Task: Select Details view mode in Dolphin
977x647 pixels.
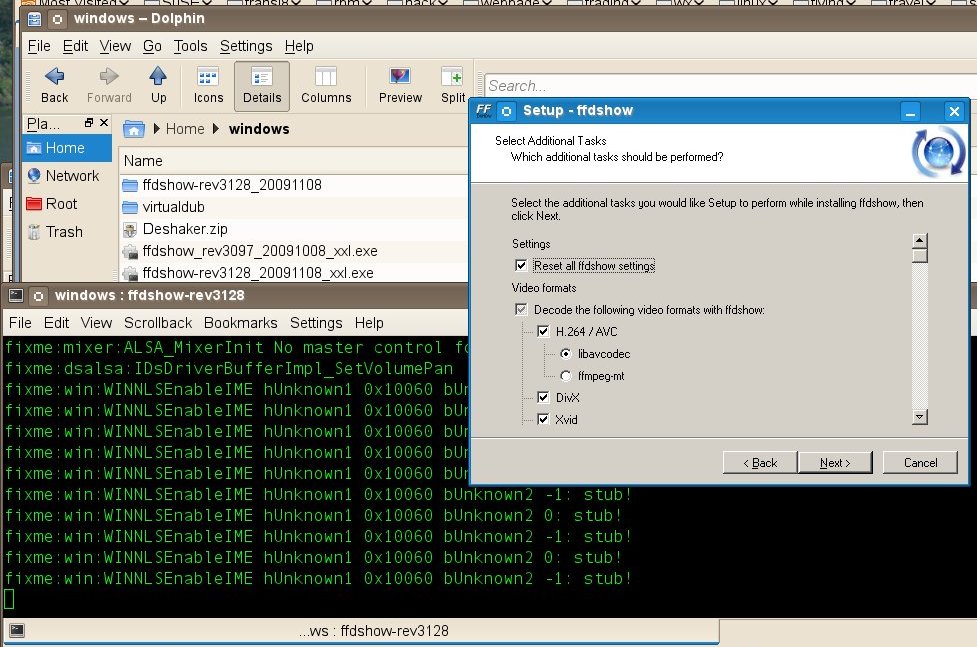Action: [x=262, y=85]
